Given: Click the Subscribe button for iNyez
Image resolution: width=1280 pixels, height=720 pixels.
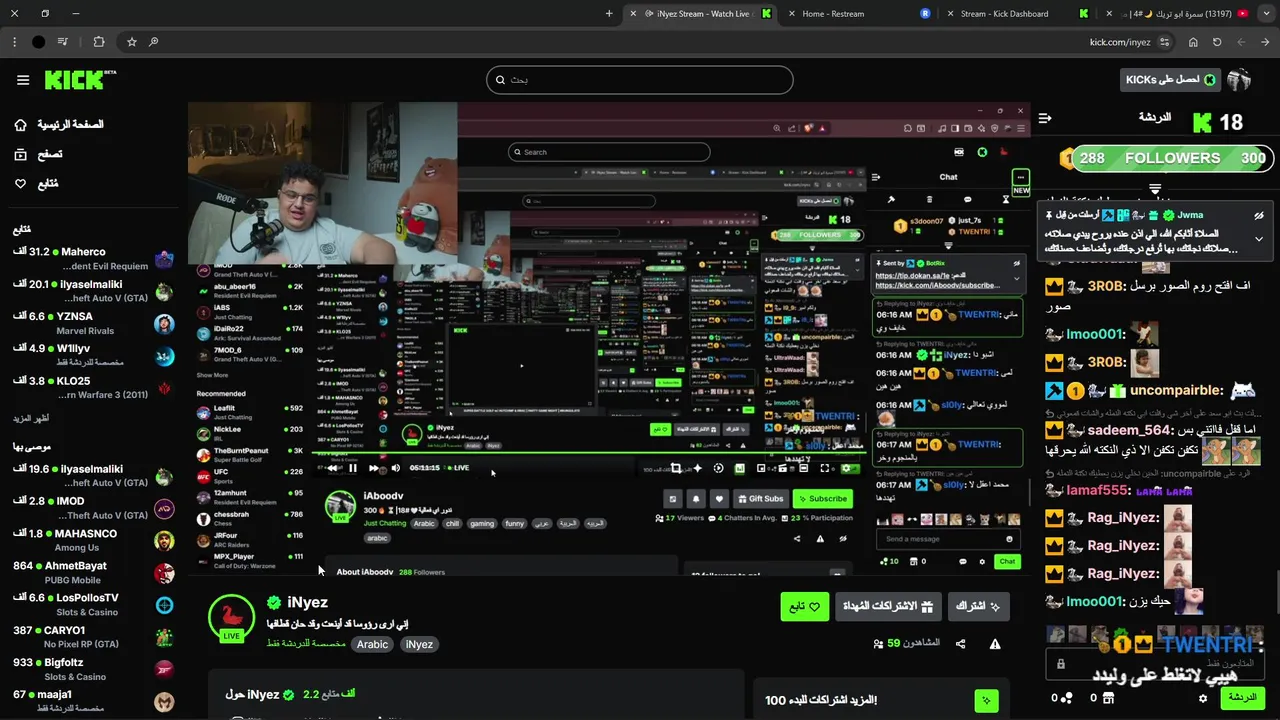Looking at the screenshot, I should 978,606.
